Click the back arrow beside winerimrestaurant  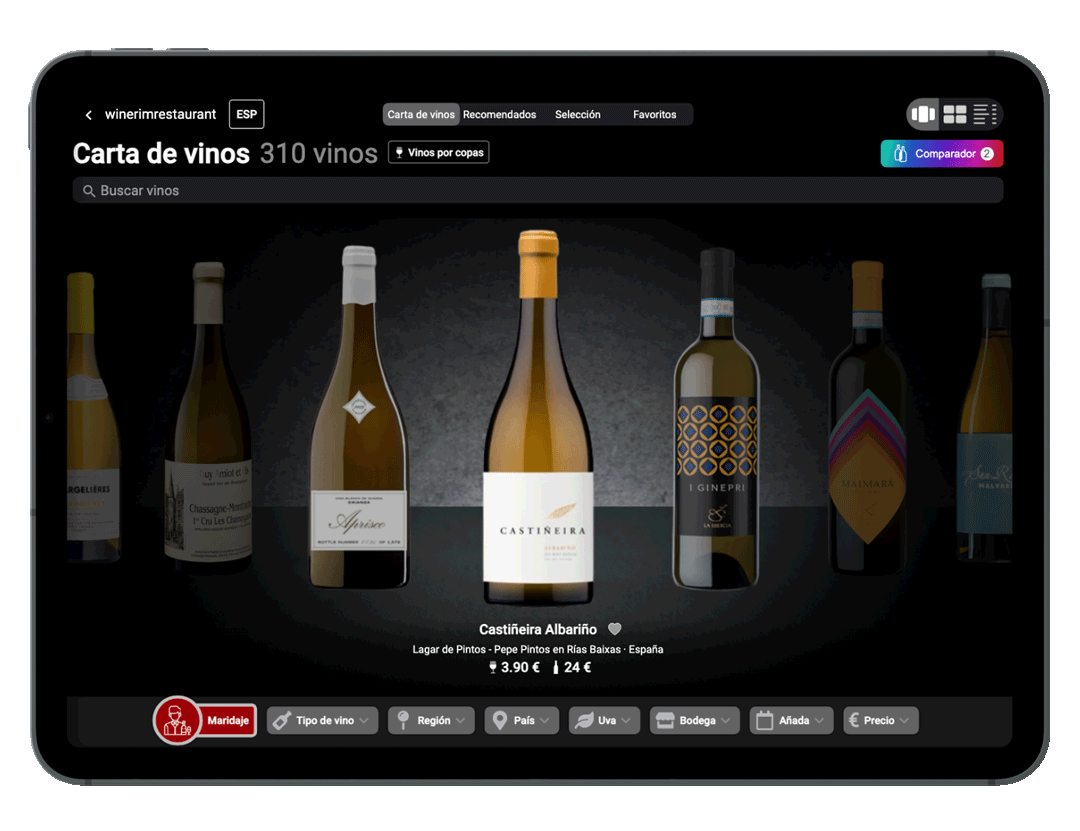coord(89,114)
